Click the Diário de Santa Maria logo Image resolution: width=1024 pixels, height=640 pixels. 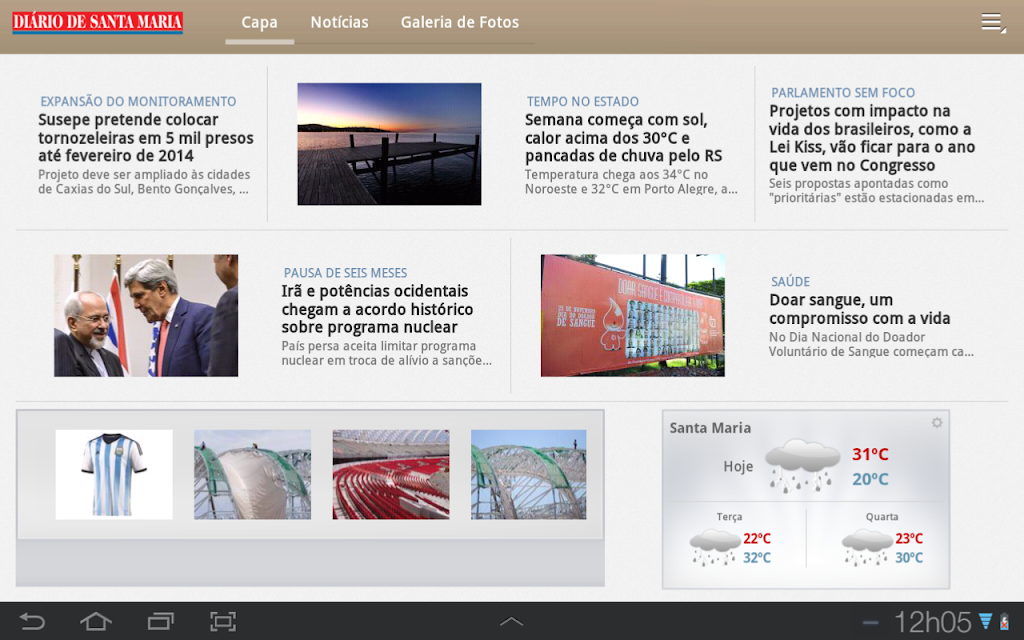click(x=97, y=22)
